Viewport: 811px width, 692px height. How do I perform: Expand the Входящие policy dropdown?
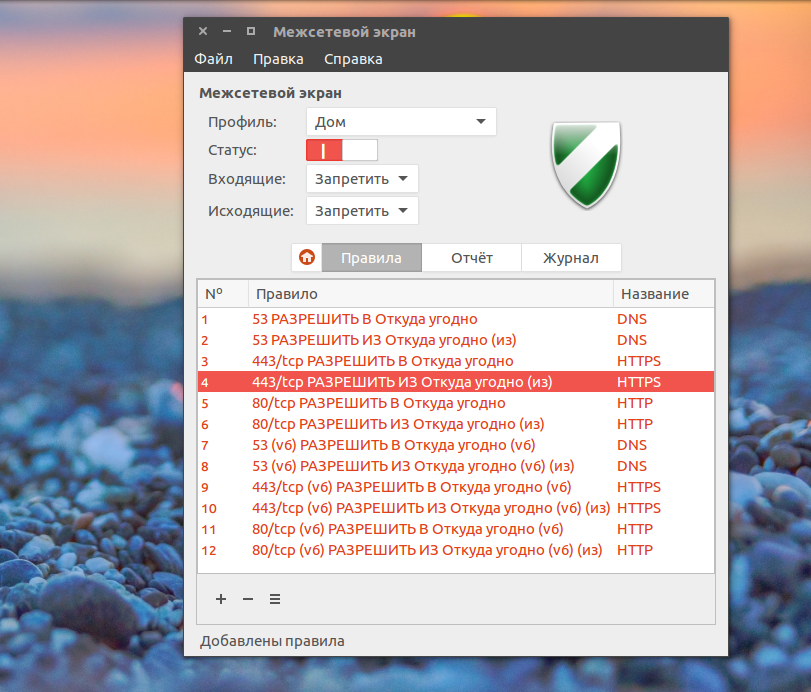coord(362,178)
